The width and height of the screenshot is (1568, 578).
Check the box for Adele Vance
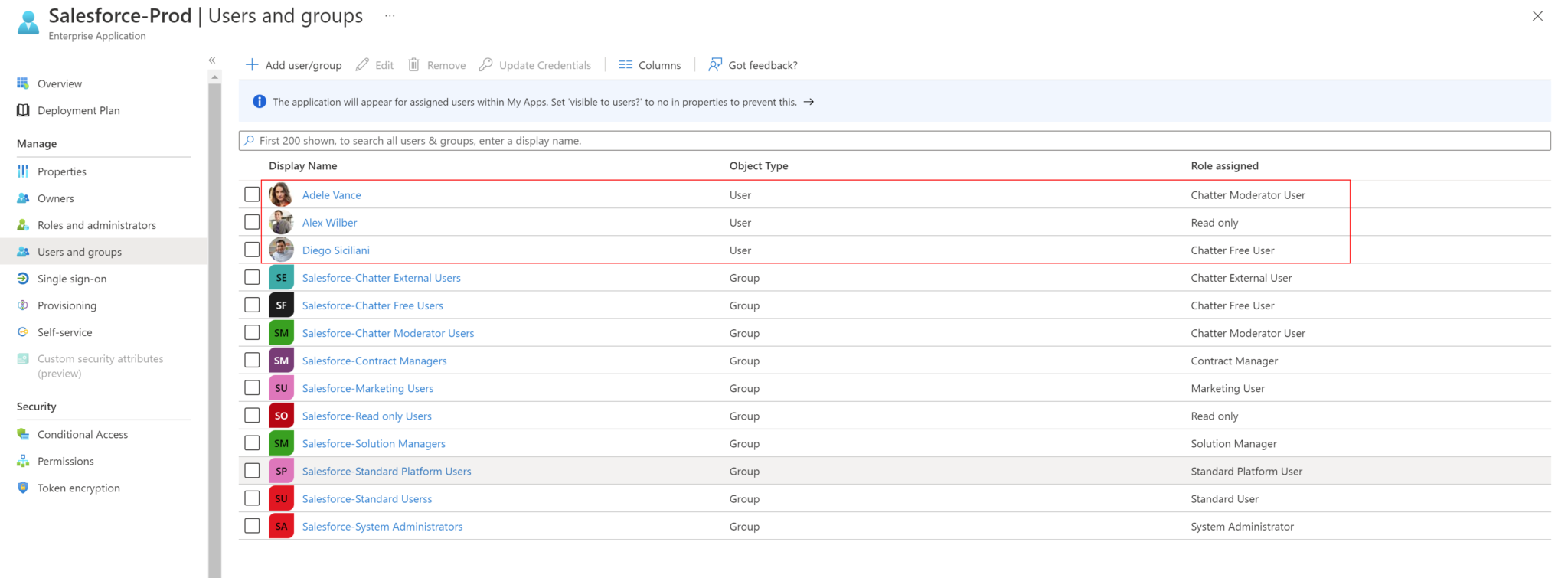coord(252,194)
